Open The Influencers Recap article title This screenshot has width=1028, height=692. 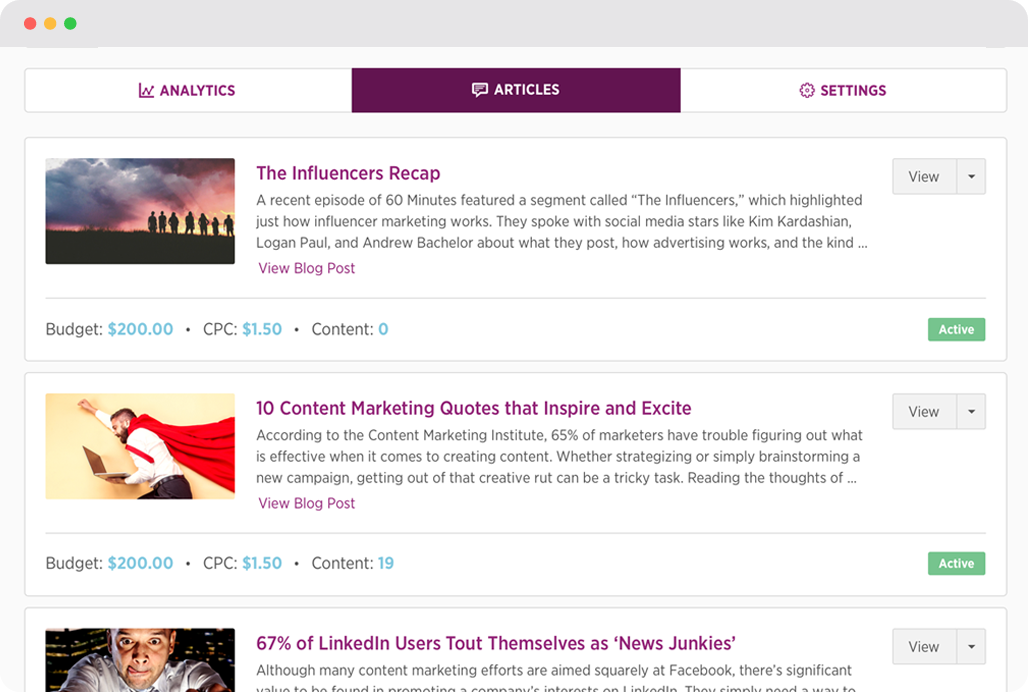coord(348,173)
